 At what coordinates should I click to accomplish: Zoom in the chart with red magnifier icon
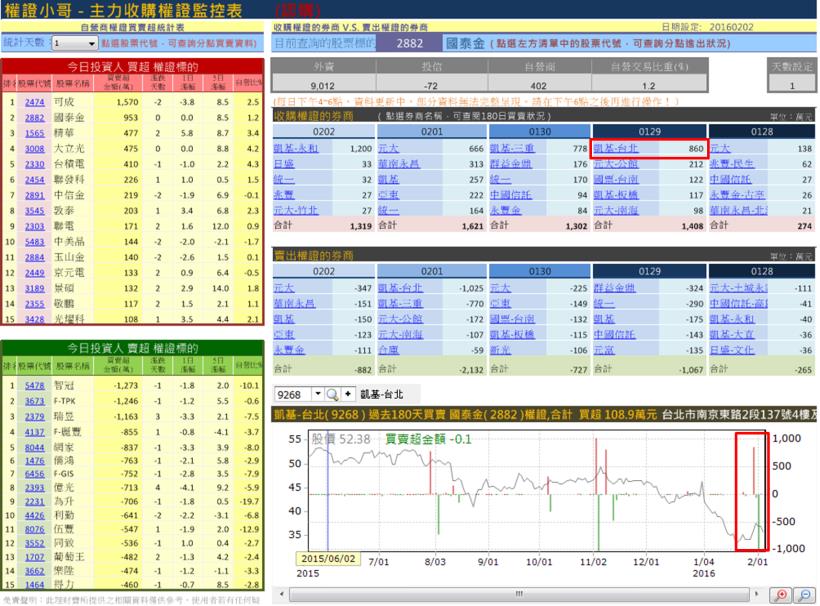pos(781,594)
